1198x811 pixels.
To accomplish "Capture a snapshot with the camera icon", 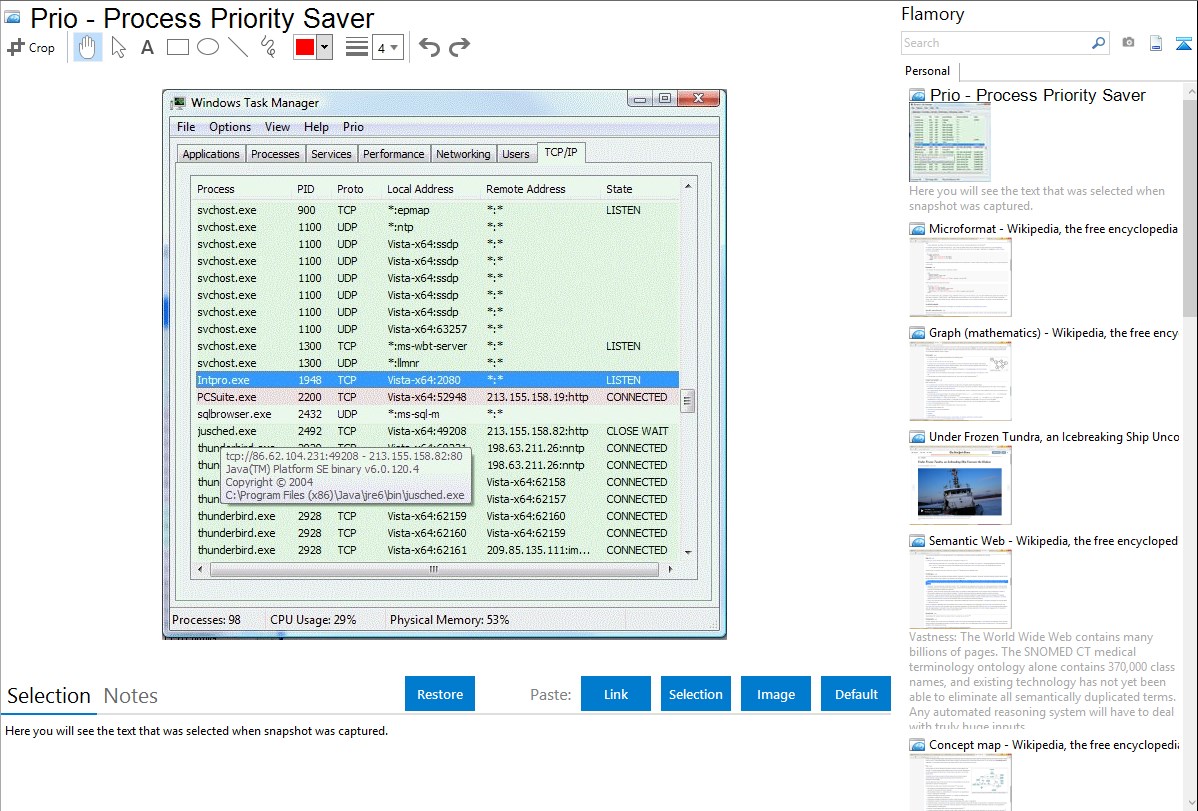I will click(1128, 43).
